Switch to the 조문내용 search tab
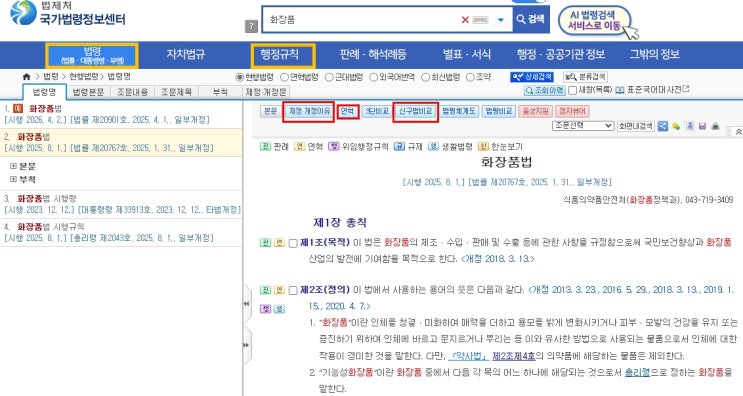 132,92
